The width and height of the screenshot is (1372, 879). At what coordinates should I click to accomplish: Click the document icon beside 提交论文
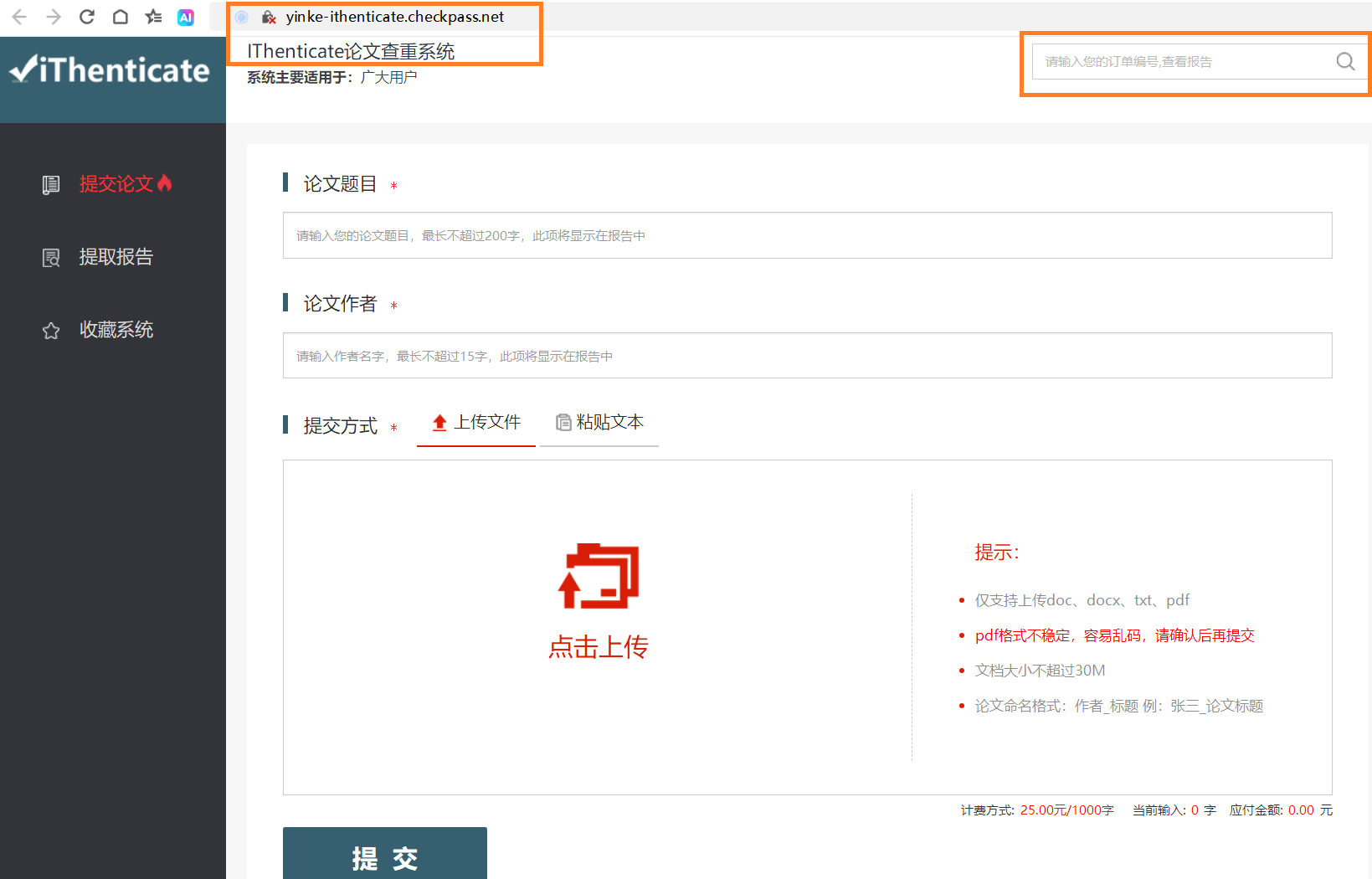coord(51,184)
